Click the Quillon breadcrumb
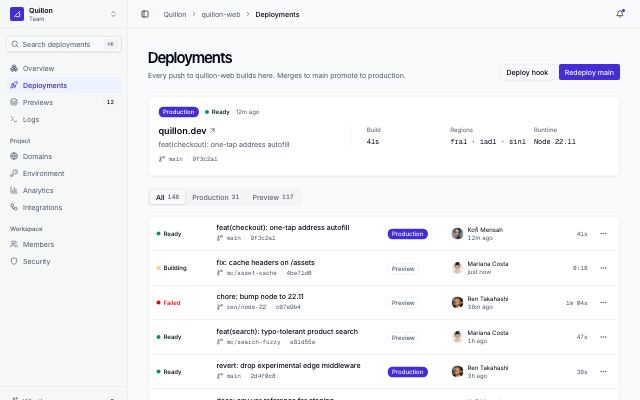 coord(175,14)
